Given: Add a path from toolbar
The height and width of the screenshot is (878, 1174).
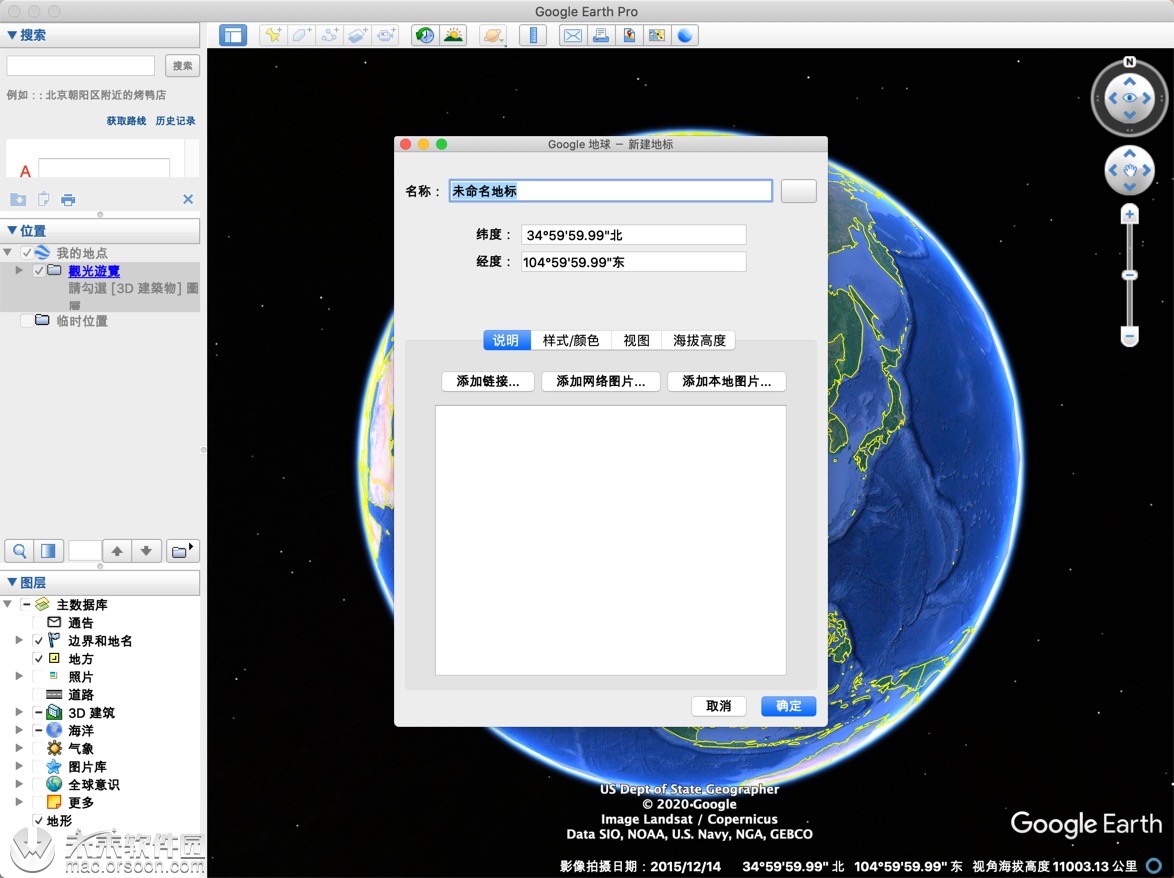Looking at the screenshot, I should coord(329,35).
